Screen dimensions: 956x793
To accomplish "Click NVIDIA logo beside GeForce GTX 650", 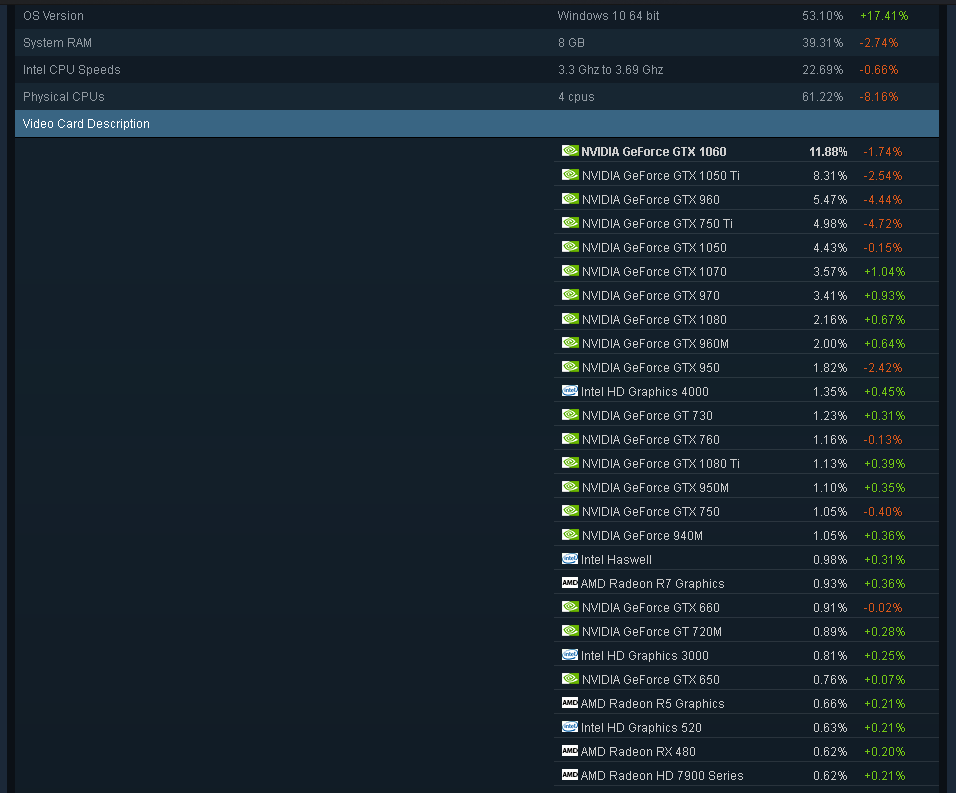I will (x=570, y=678).
